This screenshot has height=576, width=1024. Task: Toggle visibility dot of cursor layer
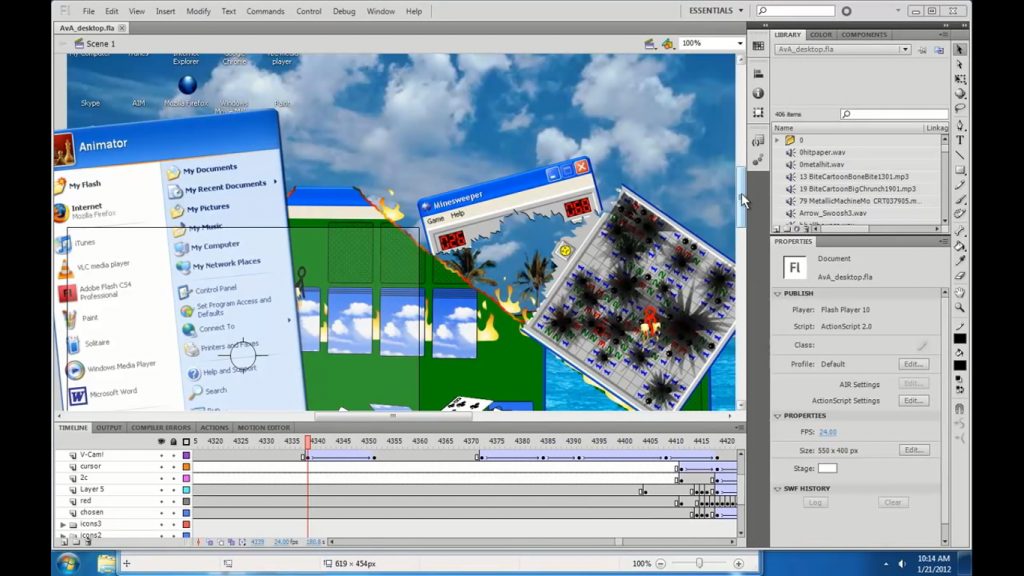[x=161, y=467]
